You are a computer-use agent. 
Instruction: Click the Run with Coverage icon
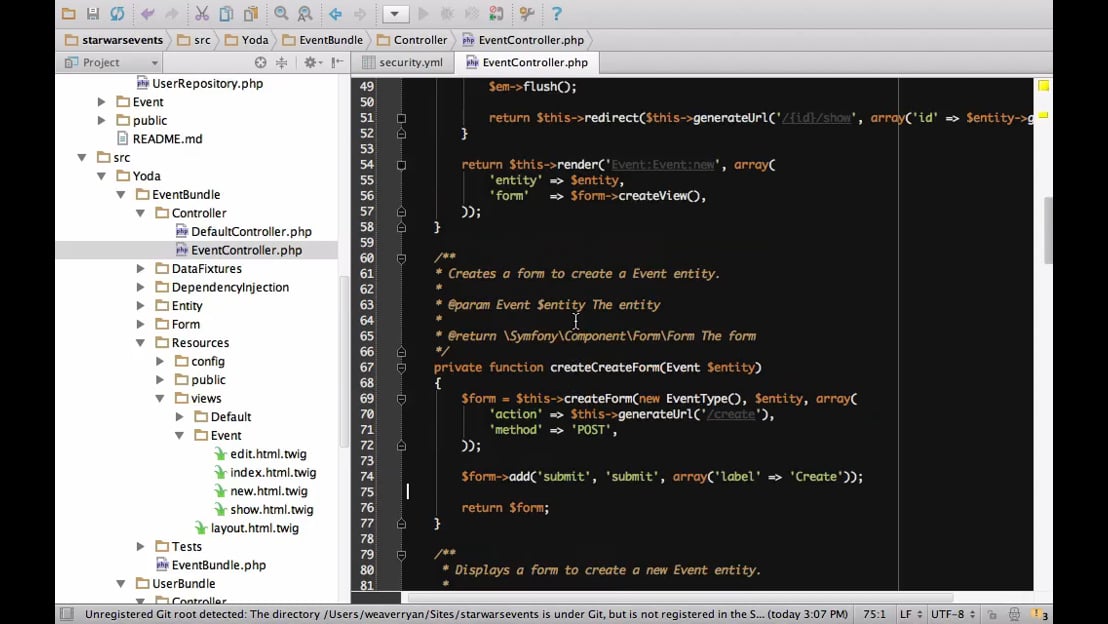point(471,13)
